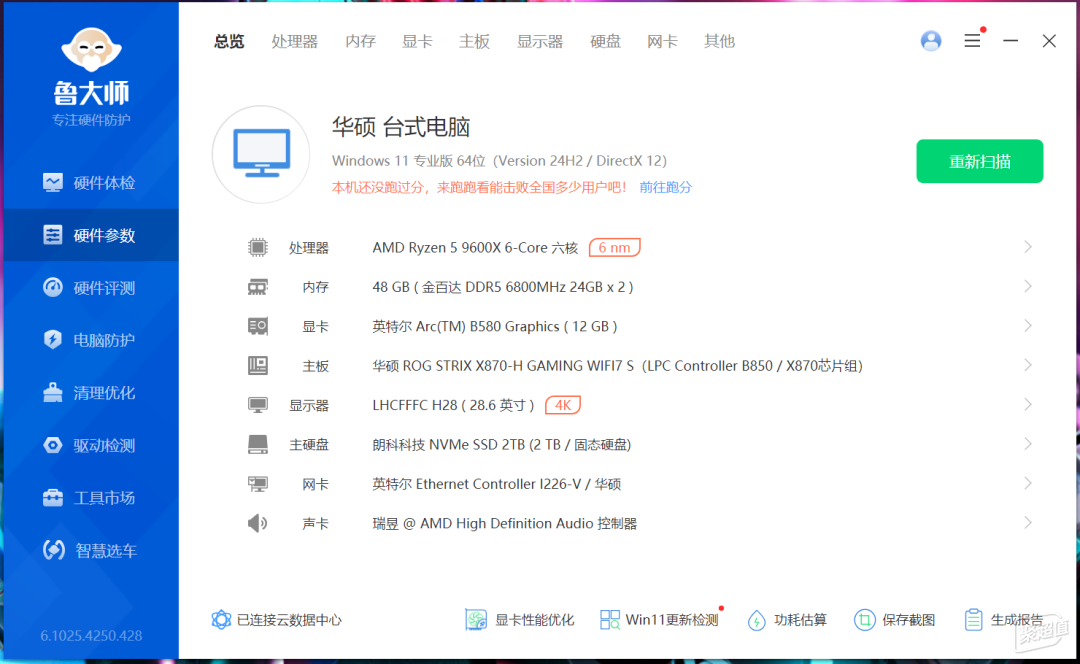Open the 功耗估算 power estimate icon
Image resolution: width=1080 pixels, height=664 pixels.
click(x=756, y=620)
